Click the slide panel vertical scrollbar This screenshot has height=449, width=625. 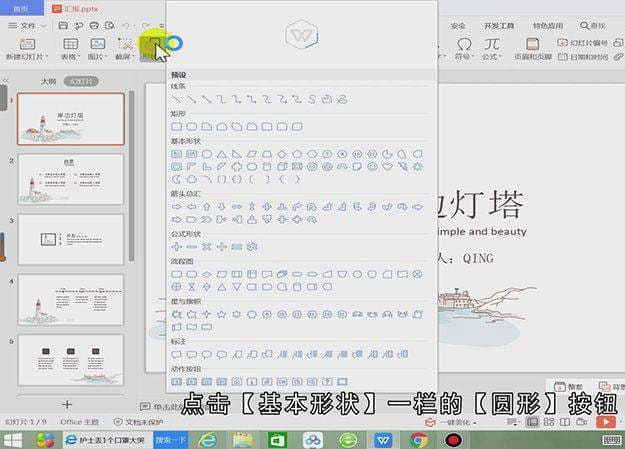coord(131,175)
